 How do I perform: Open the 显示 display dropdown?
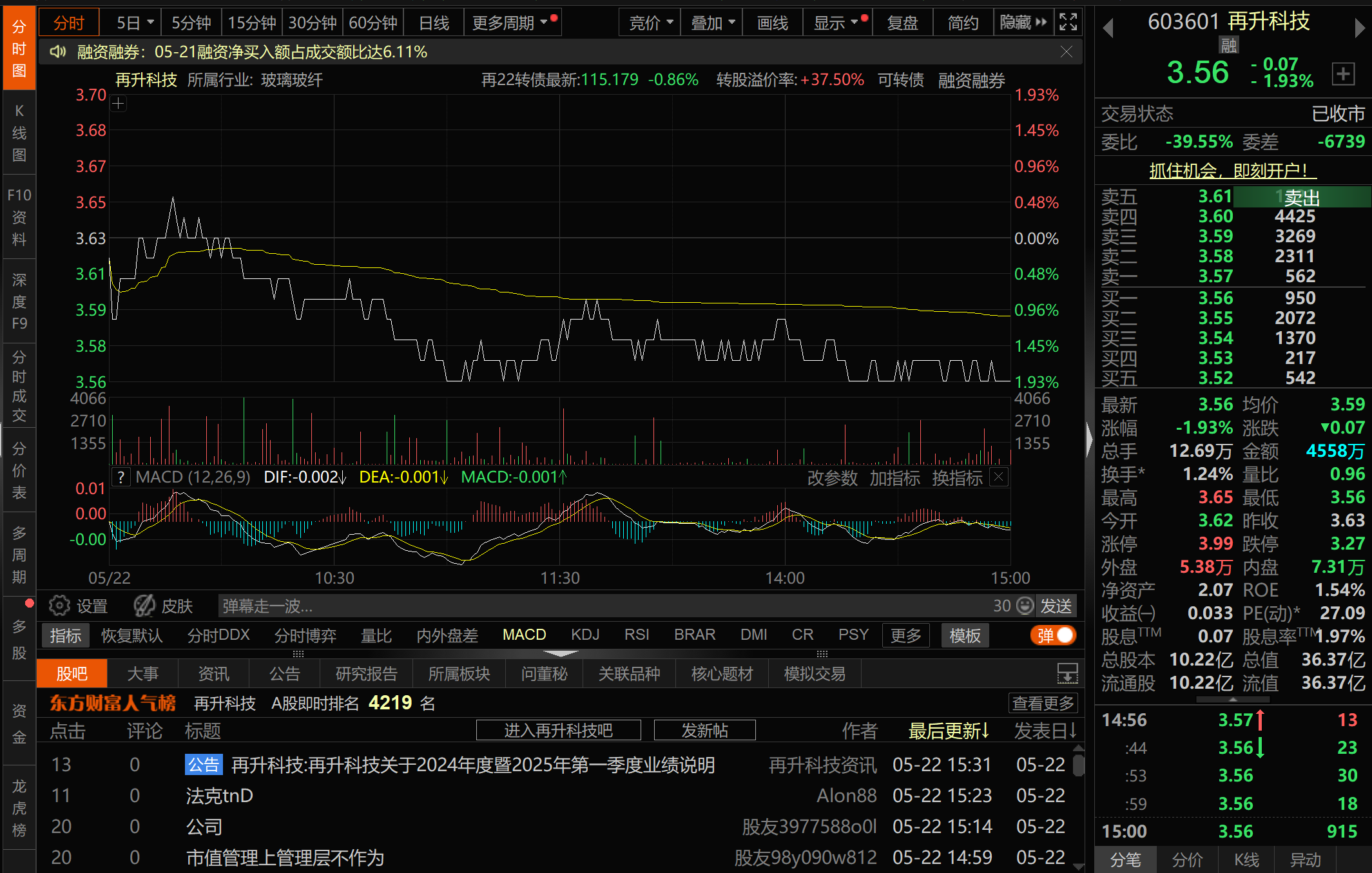click(x=838, y=23)
